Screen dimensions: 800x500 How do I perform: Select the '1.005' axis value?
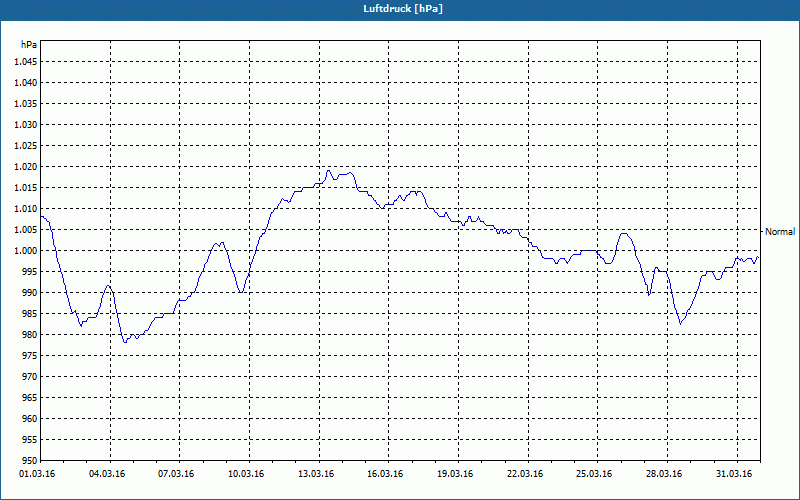pos(27,230)
